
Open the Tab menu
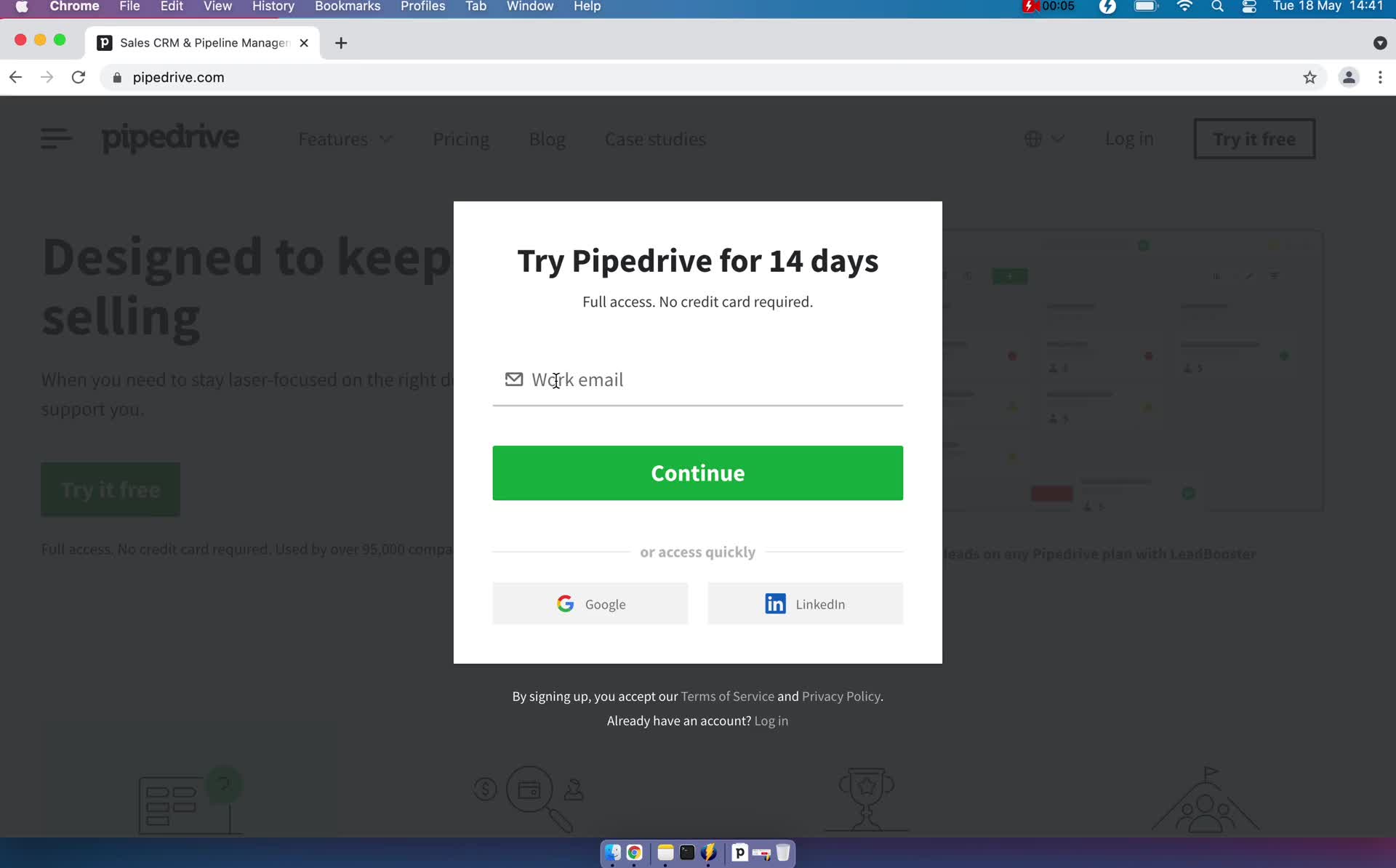click(476, 7)
